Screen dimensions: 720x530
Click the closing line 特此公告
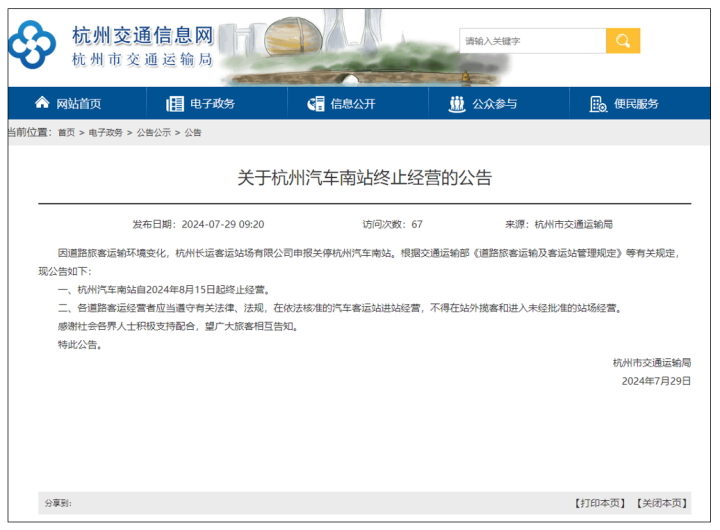point(80,345)
